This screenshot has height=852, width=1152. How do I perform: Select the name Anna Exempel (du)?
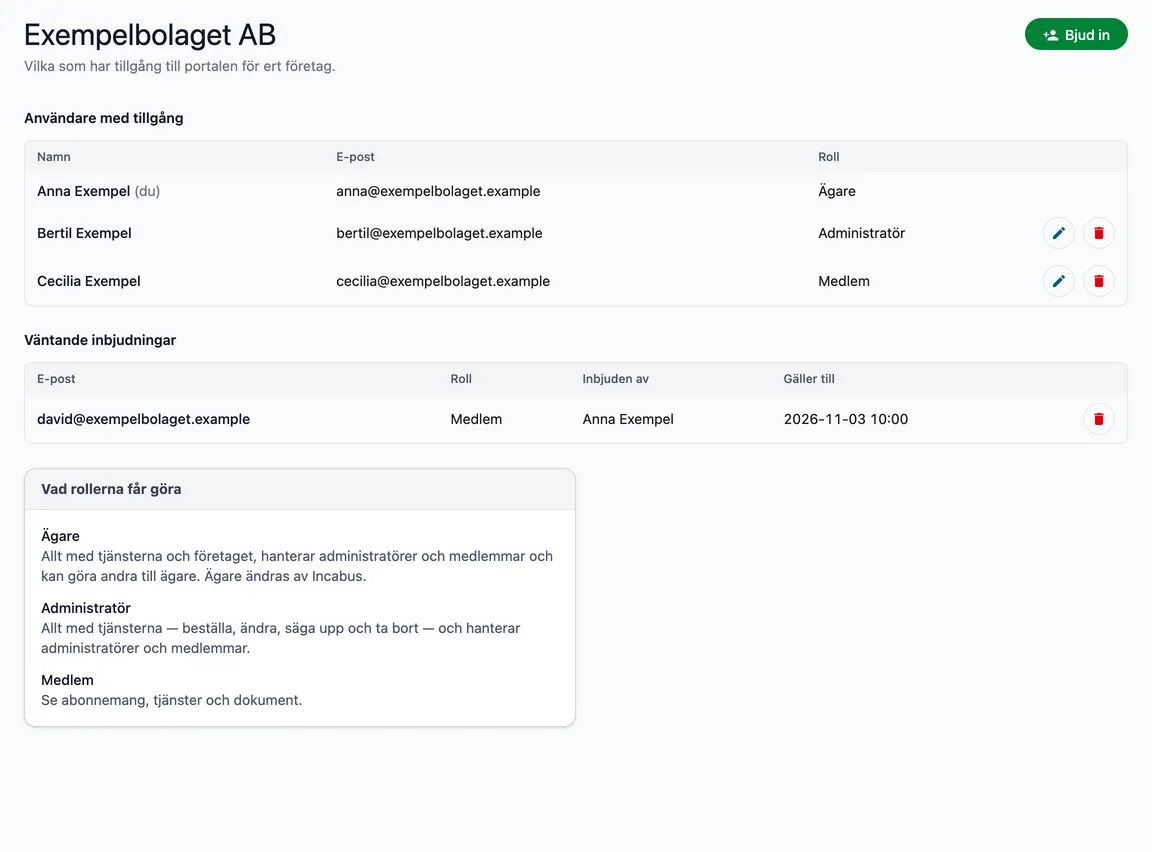pyautogui.click(x=98, y=191)
